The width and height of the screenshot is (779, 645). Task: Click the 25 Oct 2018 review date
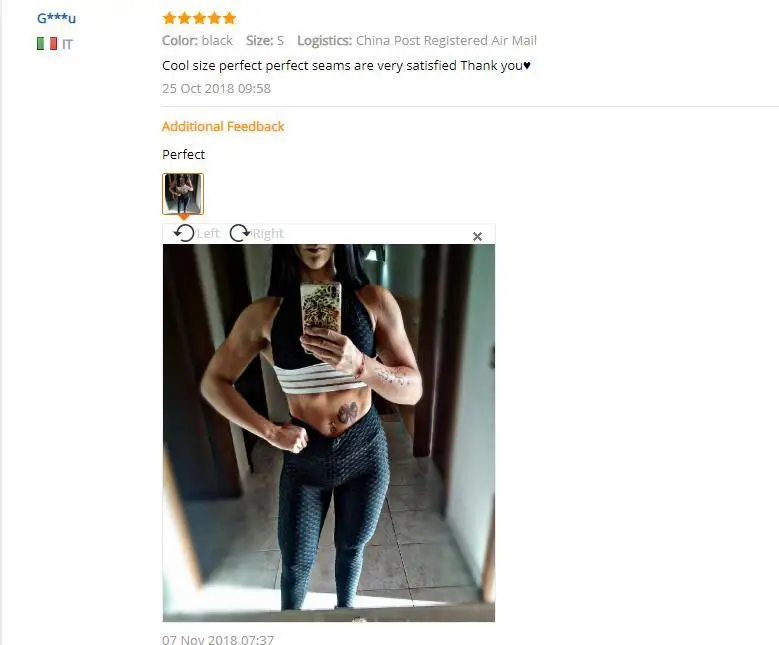(x=216, y=88)
